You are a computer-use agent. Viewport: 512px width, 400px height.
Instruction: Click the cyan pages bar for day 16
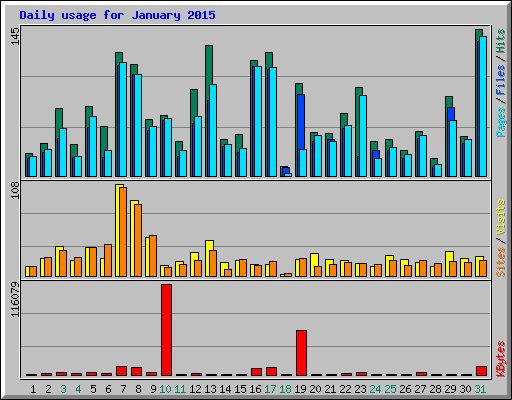[258, 121]
